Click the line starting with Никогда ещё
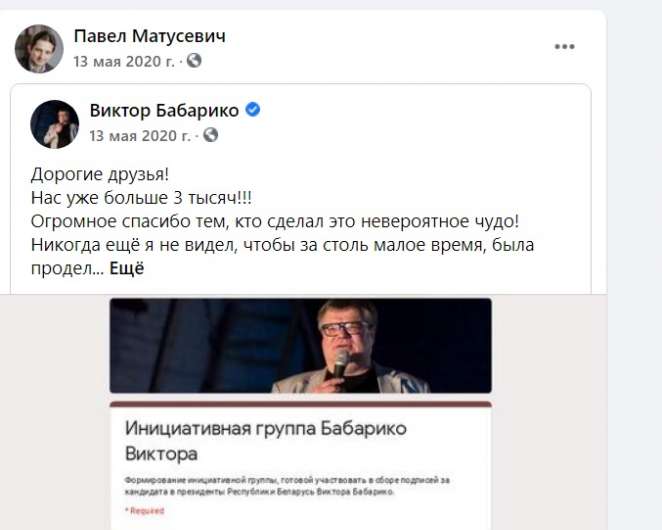 pyautogui.click(x=282, y=245)
